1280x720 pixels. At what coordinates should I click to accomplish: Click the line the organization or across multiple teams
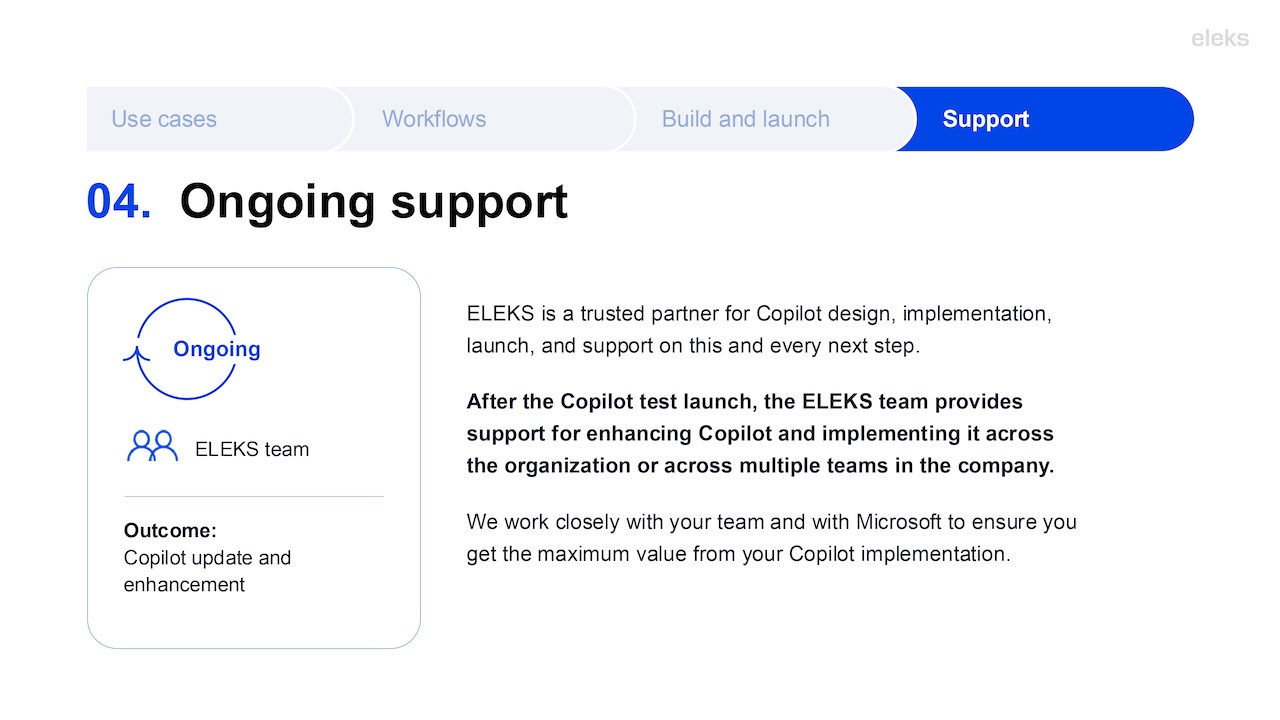tap(760, 465)
